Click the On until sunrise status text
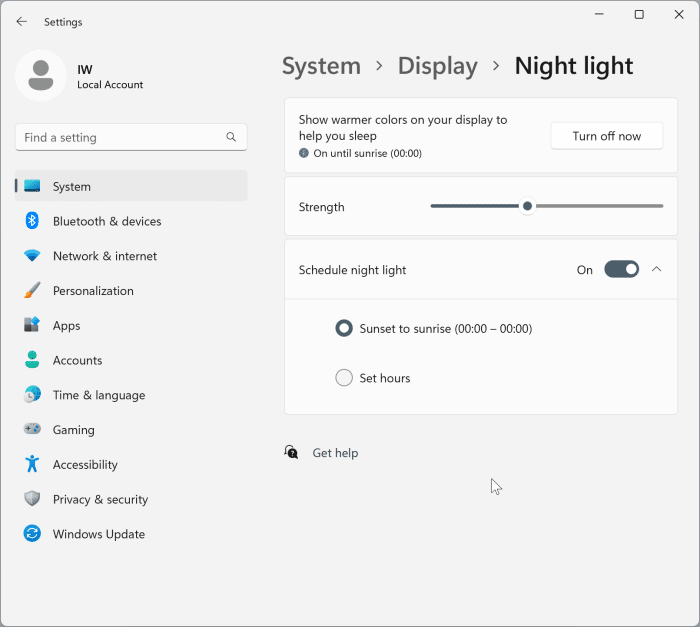 point(367,154)
